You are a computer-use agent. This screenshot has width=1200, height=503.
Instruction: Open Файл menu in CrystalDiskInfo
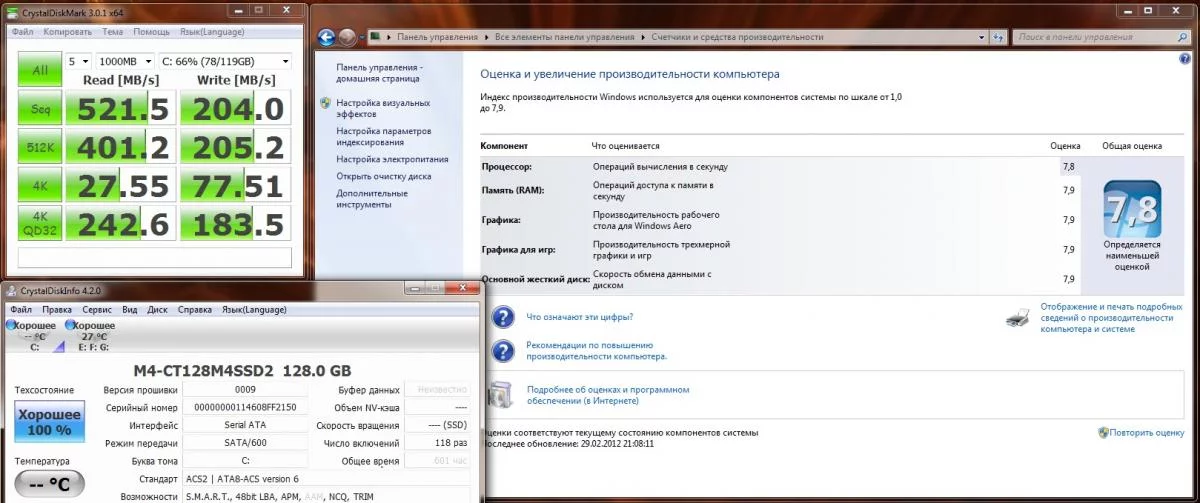[x=22, y=310]
